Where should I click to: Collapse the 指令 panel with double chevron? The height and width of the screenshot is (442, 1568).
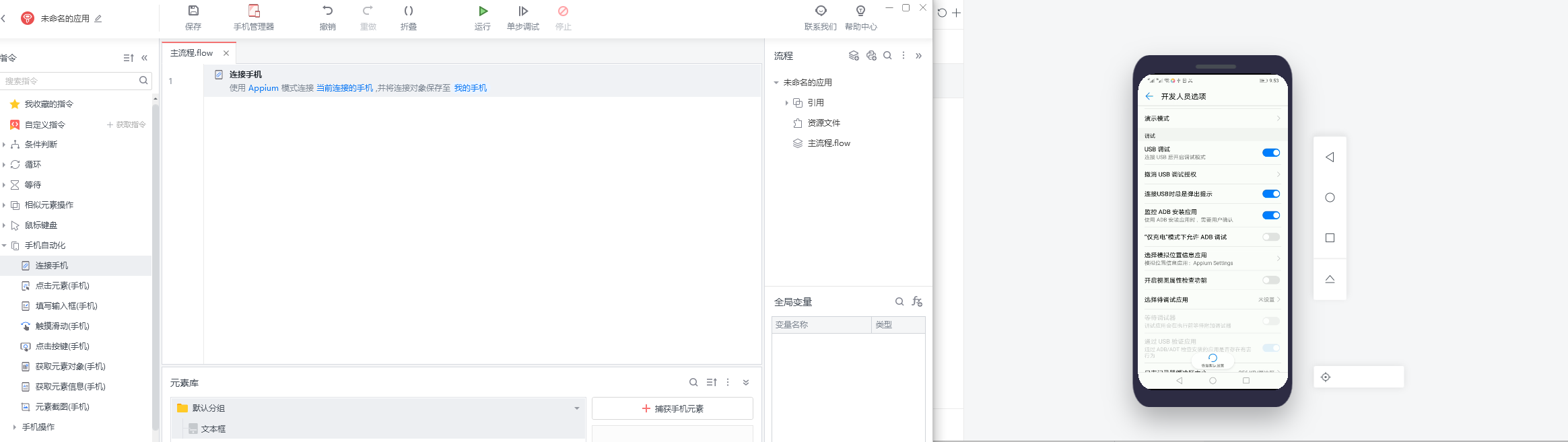click(x=145, y=58)
